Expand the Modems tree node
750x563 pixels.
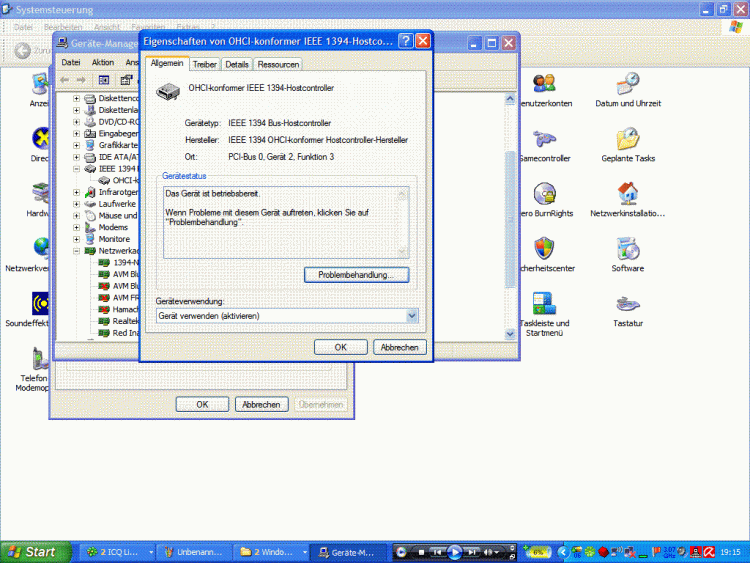77,228
